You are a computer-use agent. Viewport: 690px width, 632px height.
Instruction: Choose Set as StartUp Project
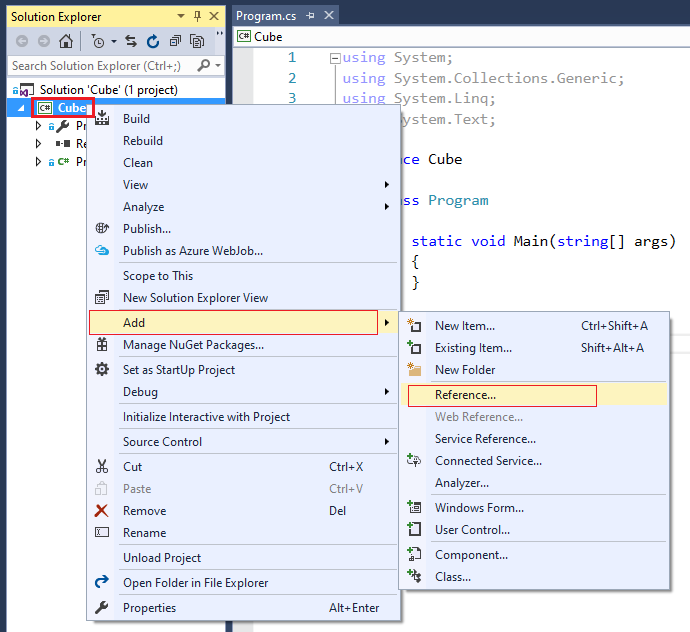244,370
